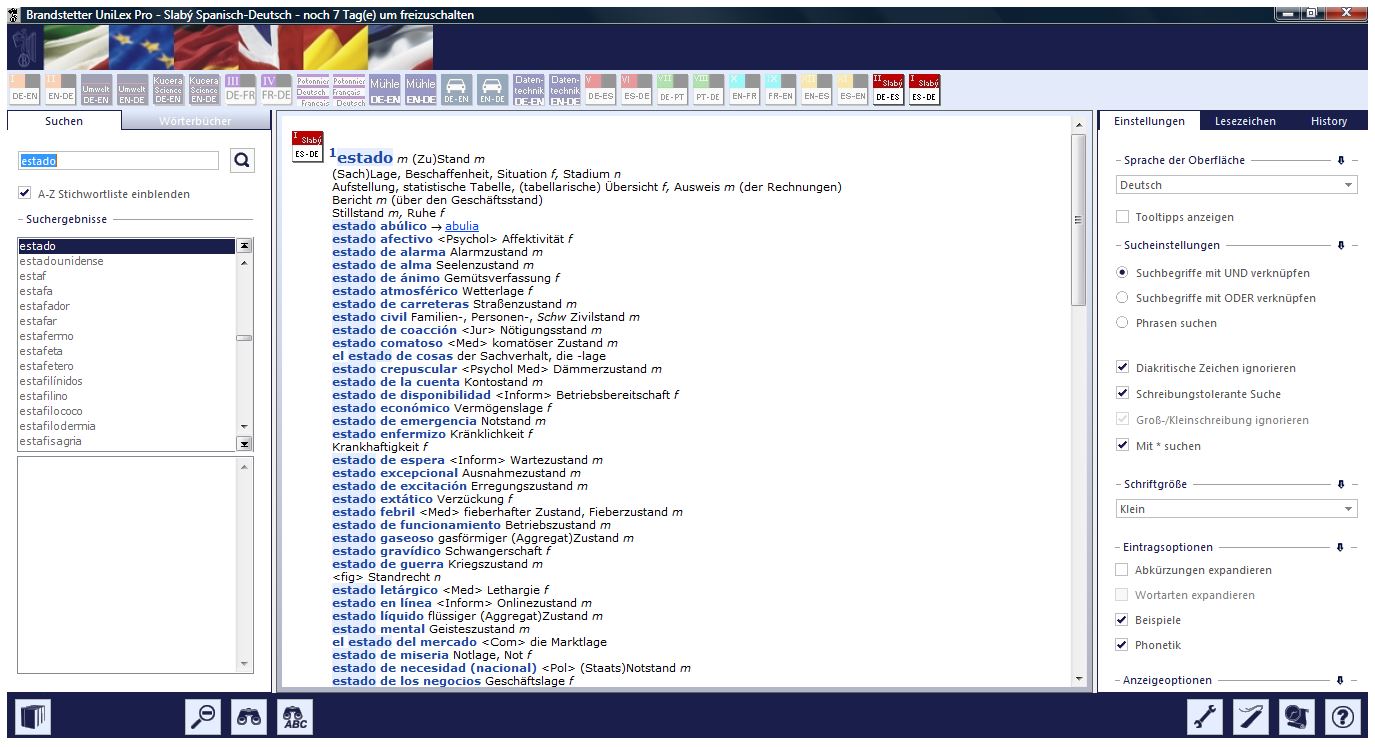The image size is (1375, 747).
Task: Open the Slabý DE-ES dictionary icon
Action: (888, 89)
